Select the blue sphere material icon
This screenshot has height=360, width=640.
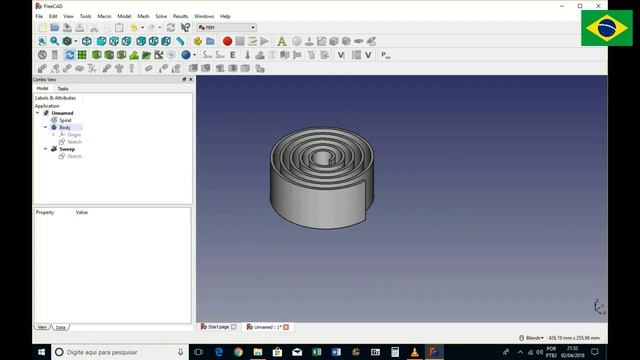[x=186, y=55]
